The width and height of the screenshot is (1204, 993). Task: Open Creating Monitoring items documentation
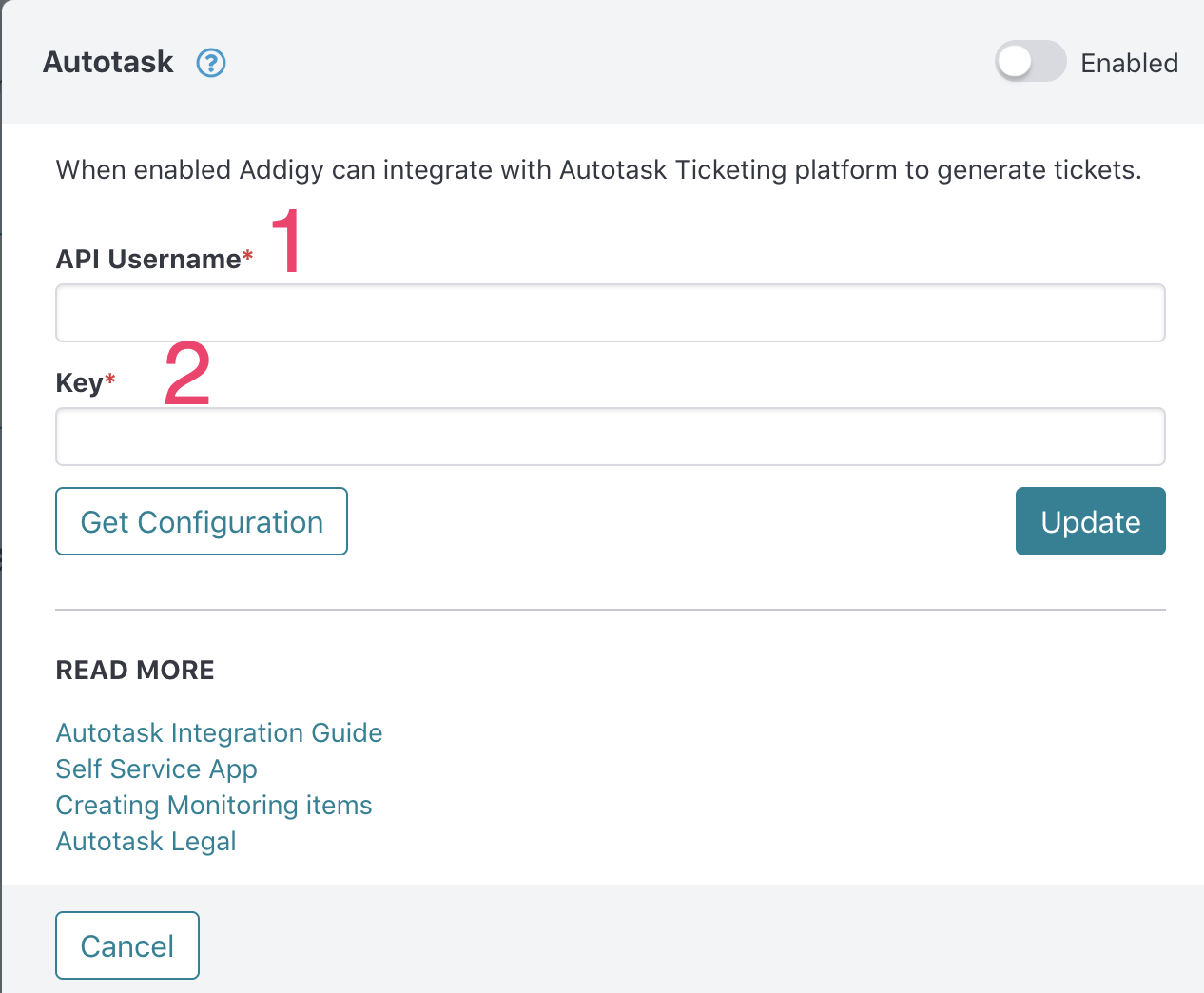pyautogui.click(x=213, y=805)
